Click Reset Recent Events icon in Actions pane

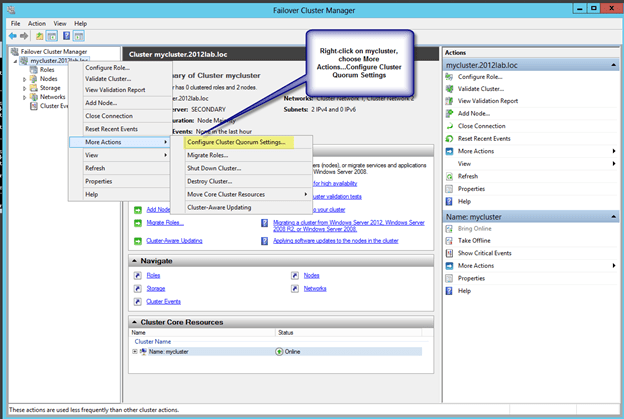coord(449,138)
